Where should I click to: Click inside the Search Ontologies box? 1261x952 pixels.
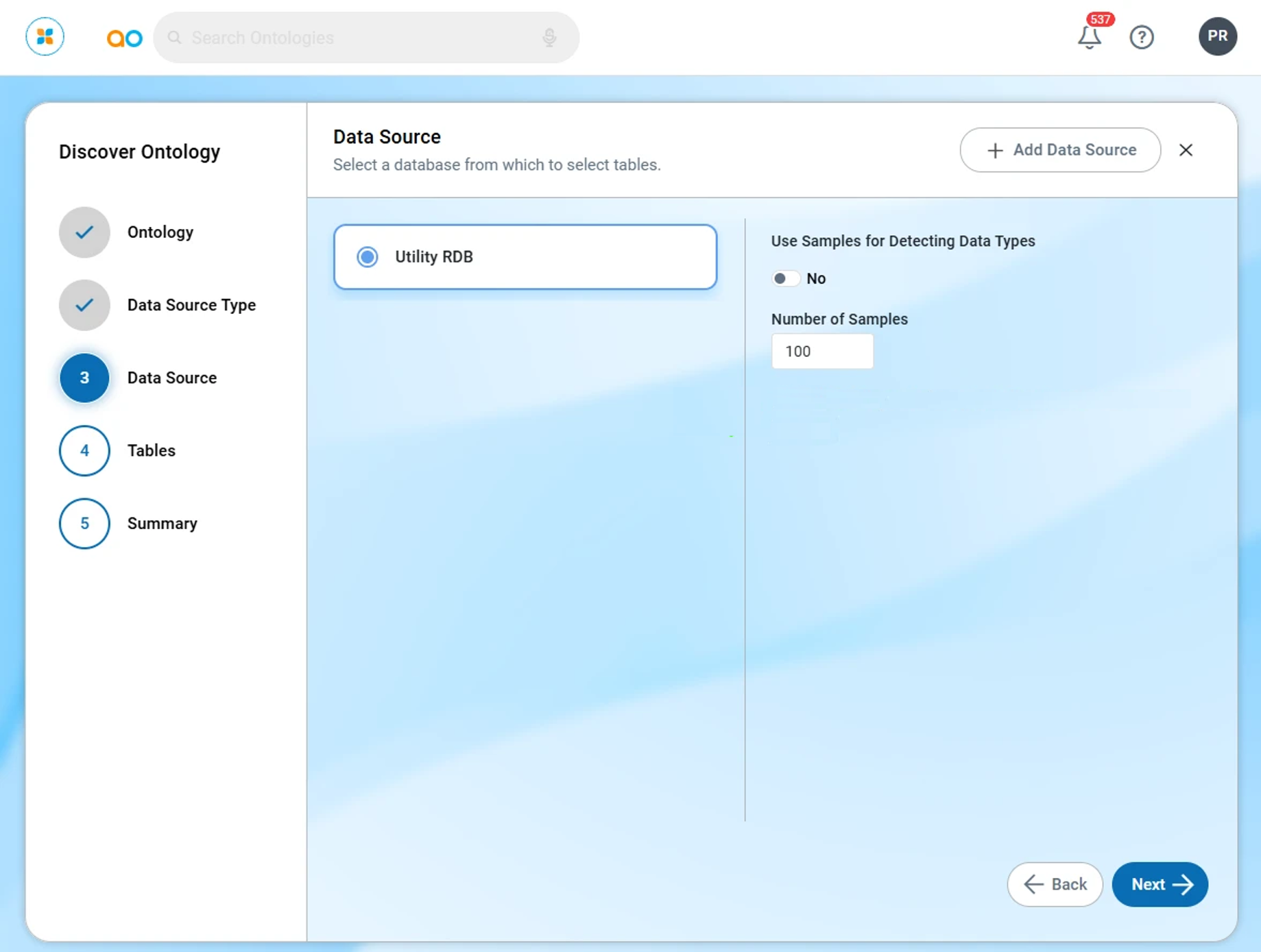pyautogui.click(x=366, y=38)
